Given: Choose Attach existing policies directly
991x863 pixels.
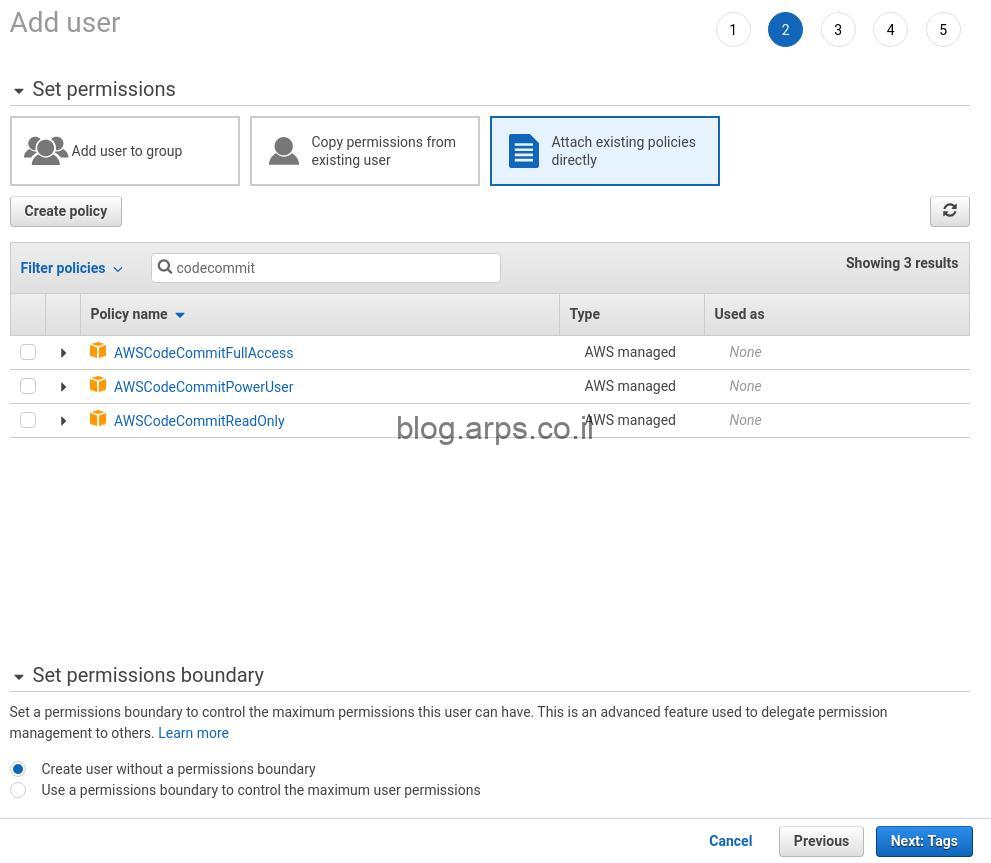Looking at the screenshot, I should (x=605, y=151).
